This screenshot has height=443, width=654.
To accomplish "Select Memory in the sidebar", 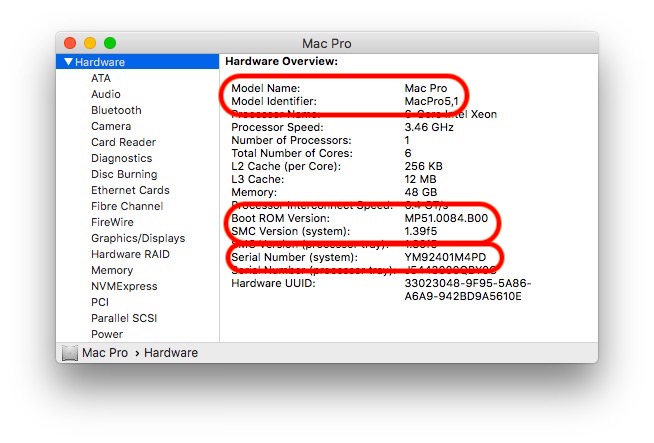I will (x=112, y=270).
